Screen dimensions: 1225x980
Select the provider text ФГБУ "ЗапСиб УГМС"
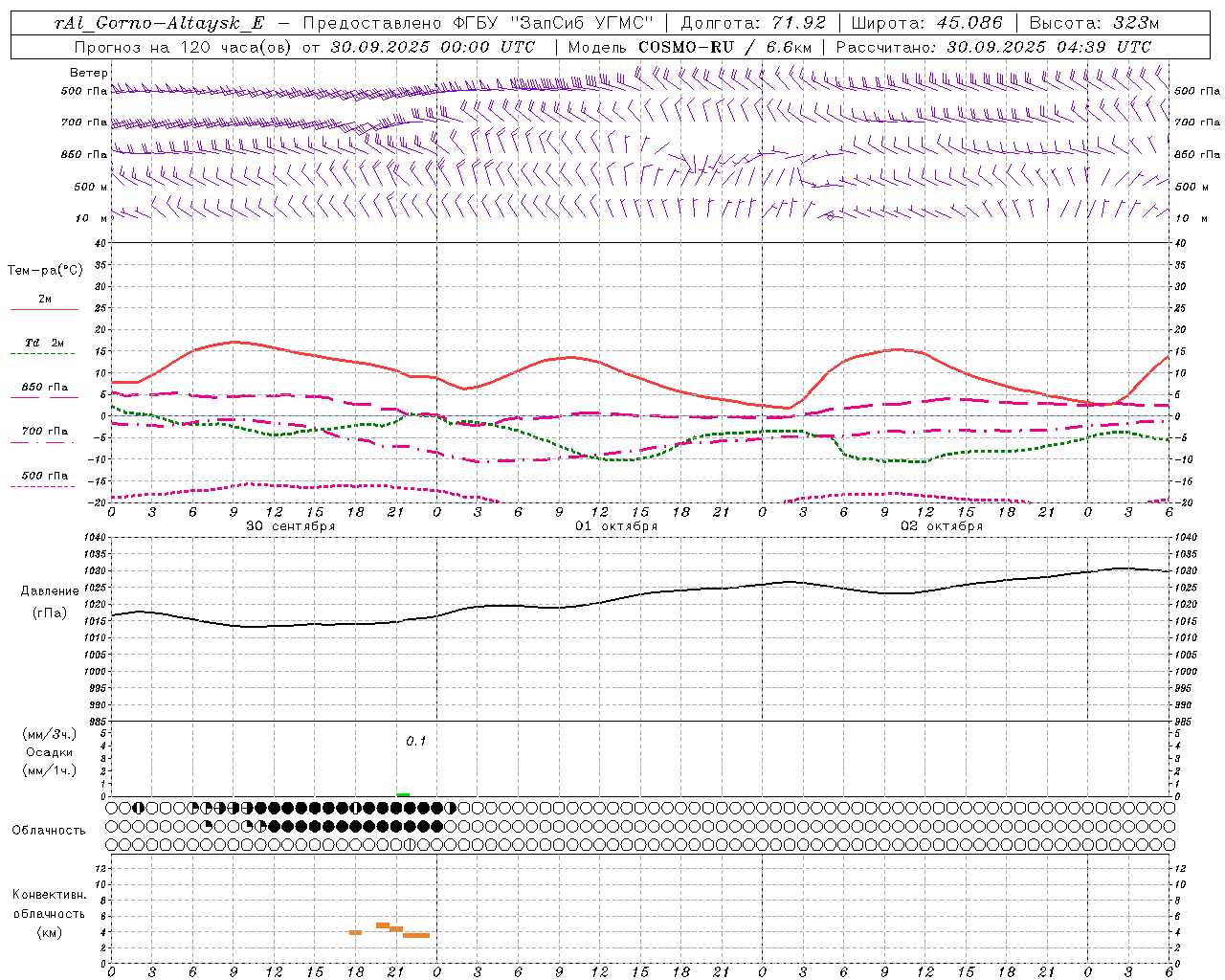tap(552, 23)
